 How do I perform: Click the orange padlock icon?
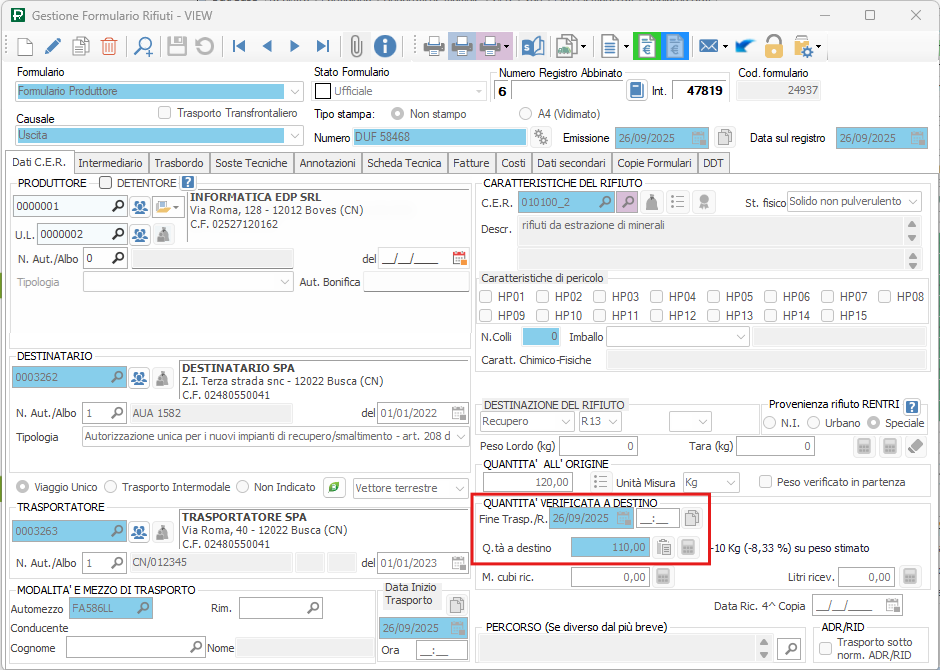[774, 46]
